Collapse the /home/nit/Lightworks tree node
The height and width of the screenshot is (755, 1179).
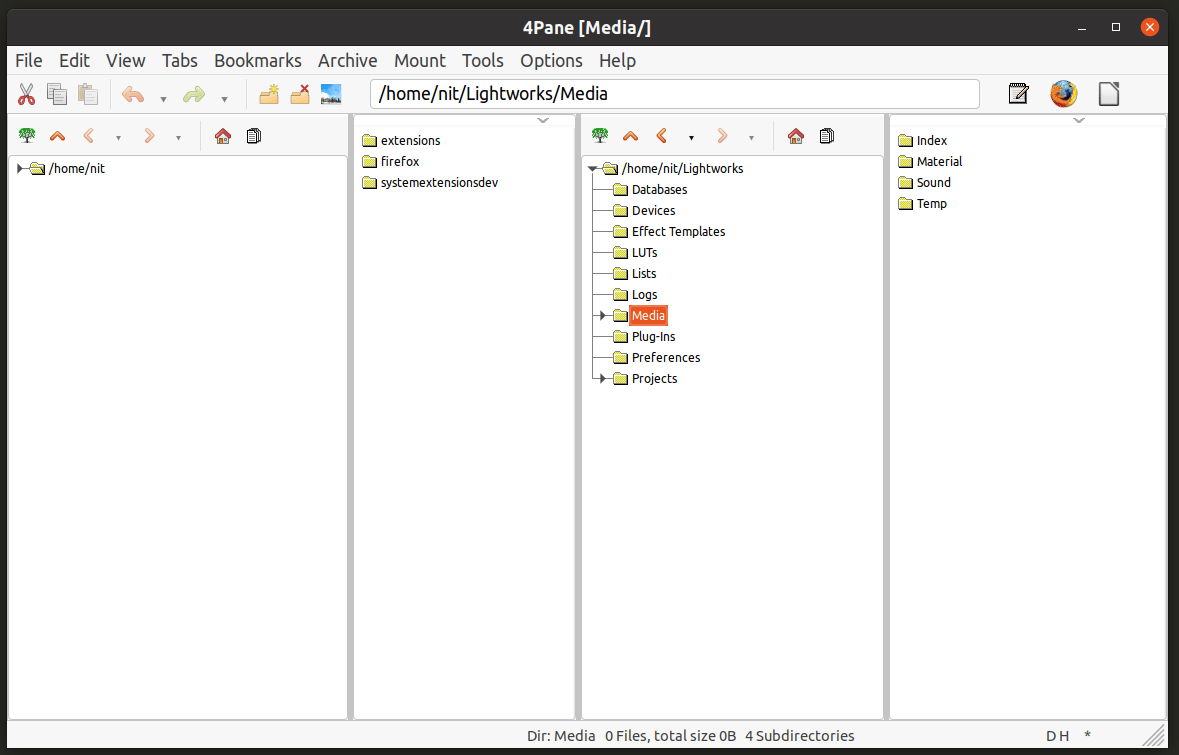tap(594, 168)
